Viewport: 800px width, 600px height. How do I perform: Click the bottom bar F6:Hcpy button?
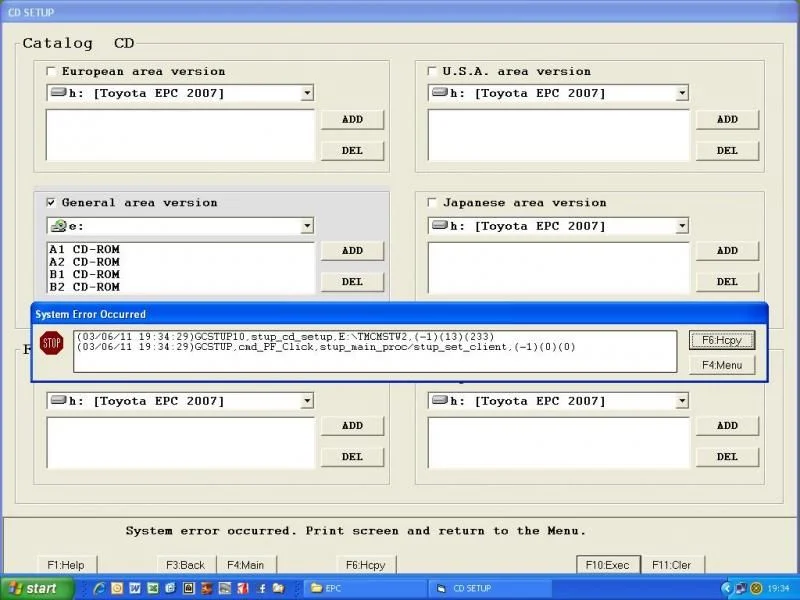(366, 565)
